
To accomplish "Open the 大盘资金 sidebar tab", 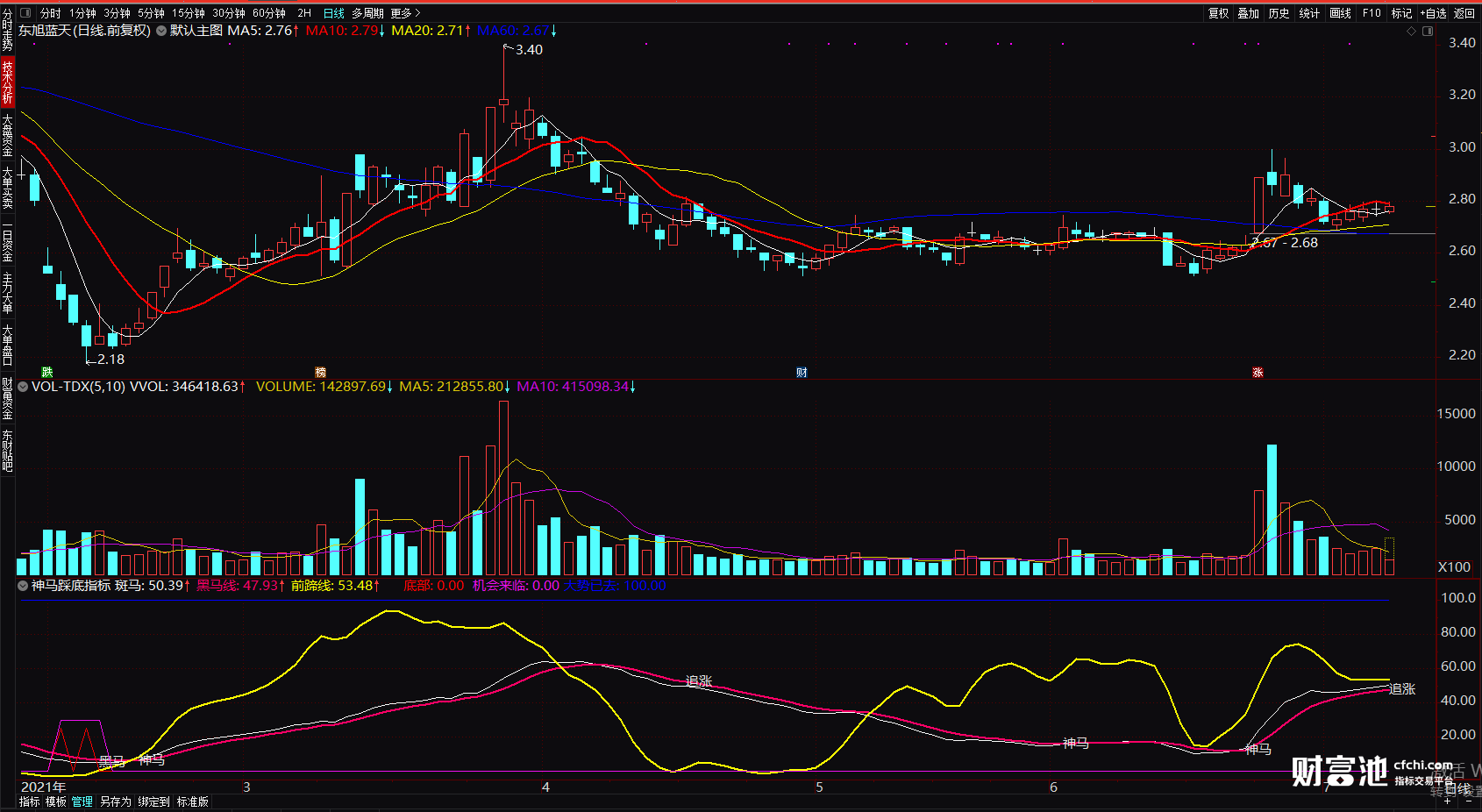I will click(7, 134).
